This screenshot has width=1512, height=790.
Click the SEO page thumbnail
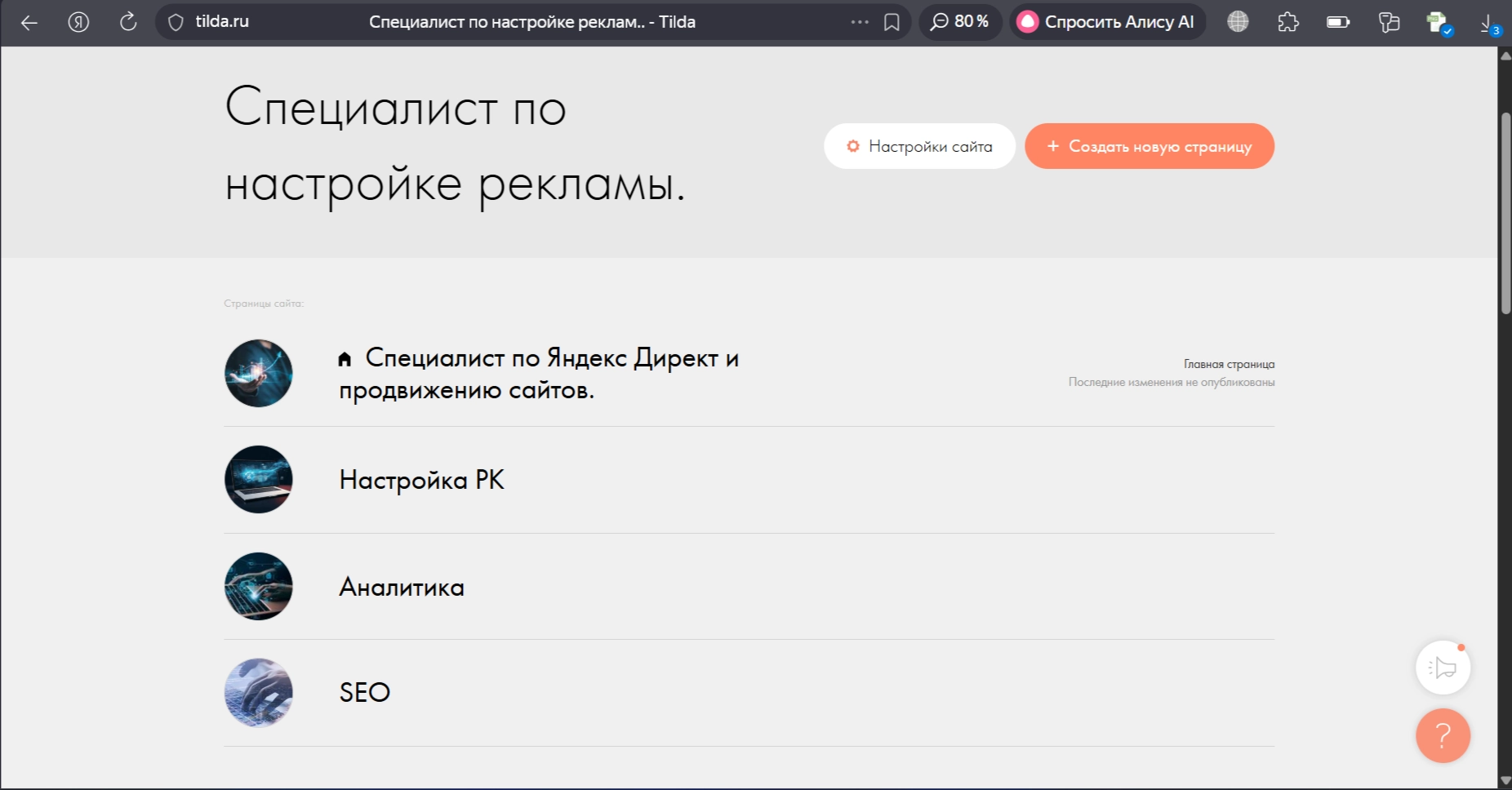(x=258, y=693)
